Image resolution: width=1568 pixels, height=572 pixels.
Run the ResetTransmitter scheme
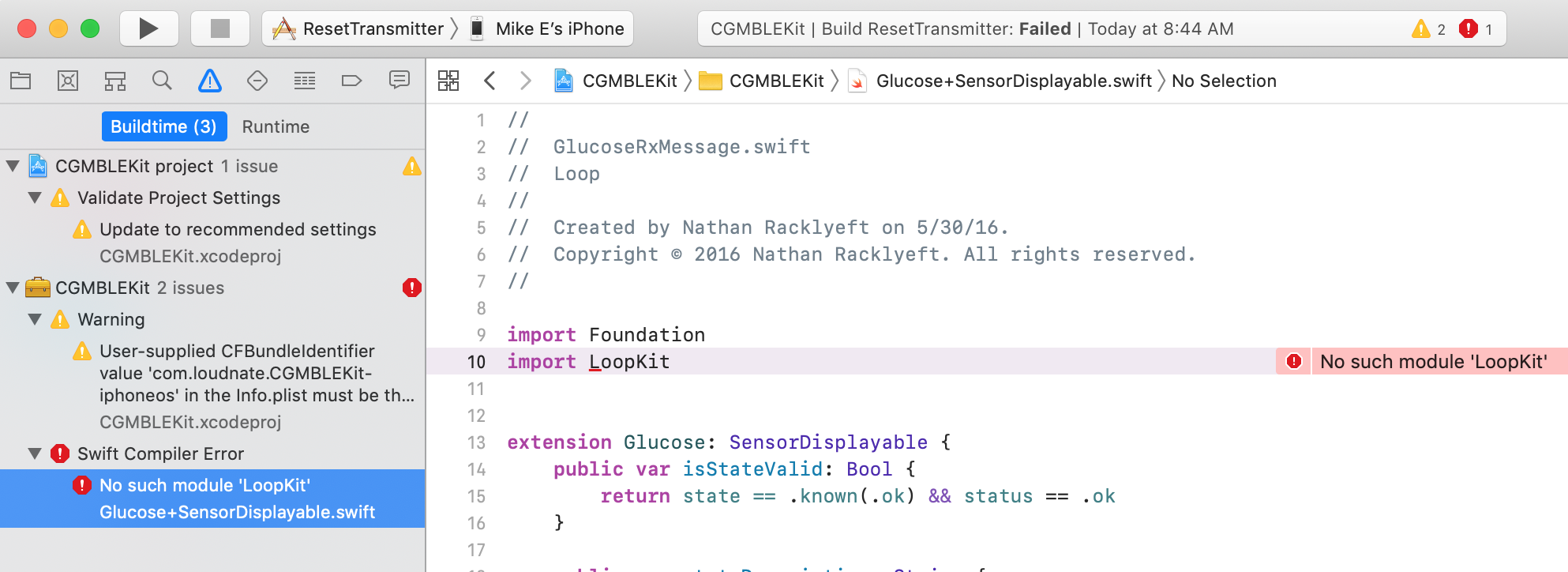pos(148,28)
